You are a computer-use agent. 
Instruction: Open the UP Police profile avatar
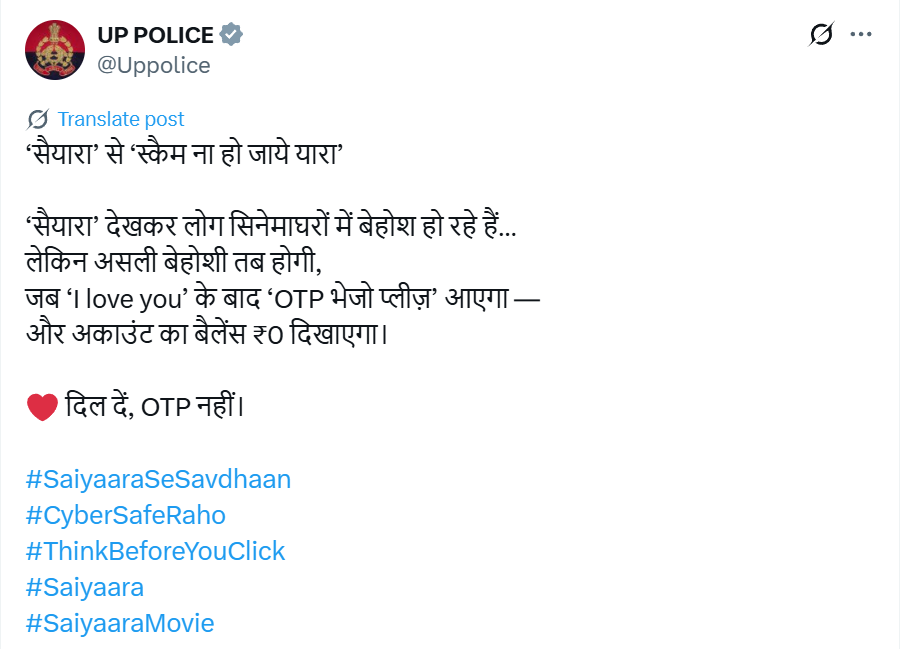click(x=55, y=50)
